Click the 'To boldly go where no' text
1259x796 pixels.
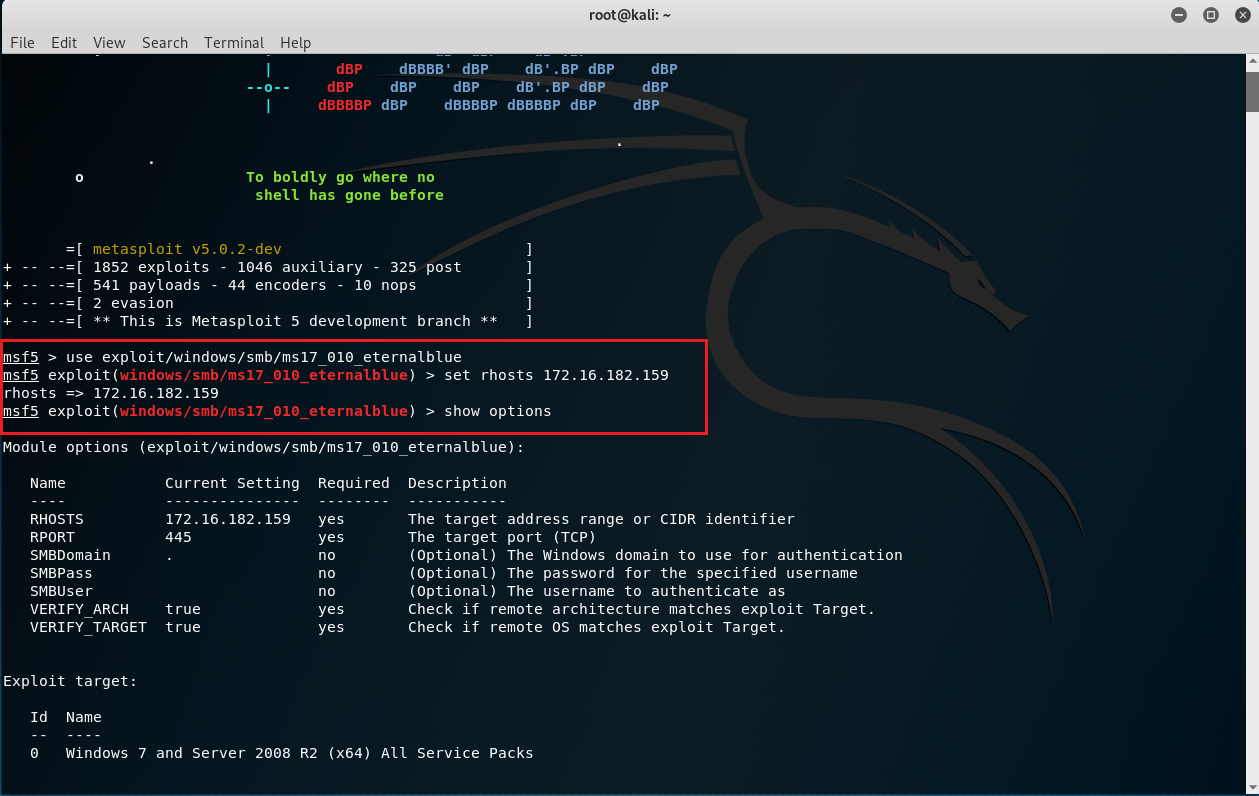(340, 177)
